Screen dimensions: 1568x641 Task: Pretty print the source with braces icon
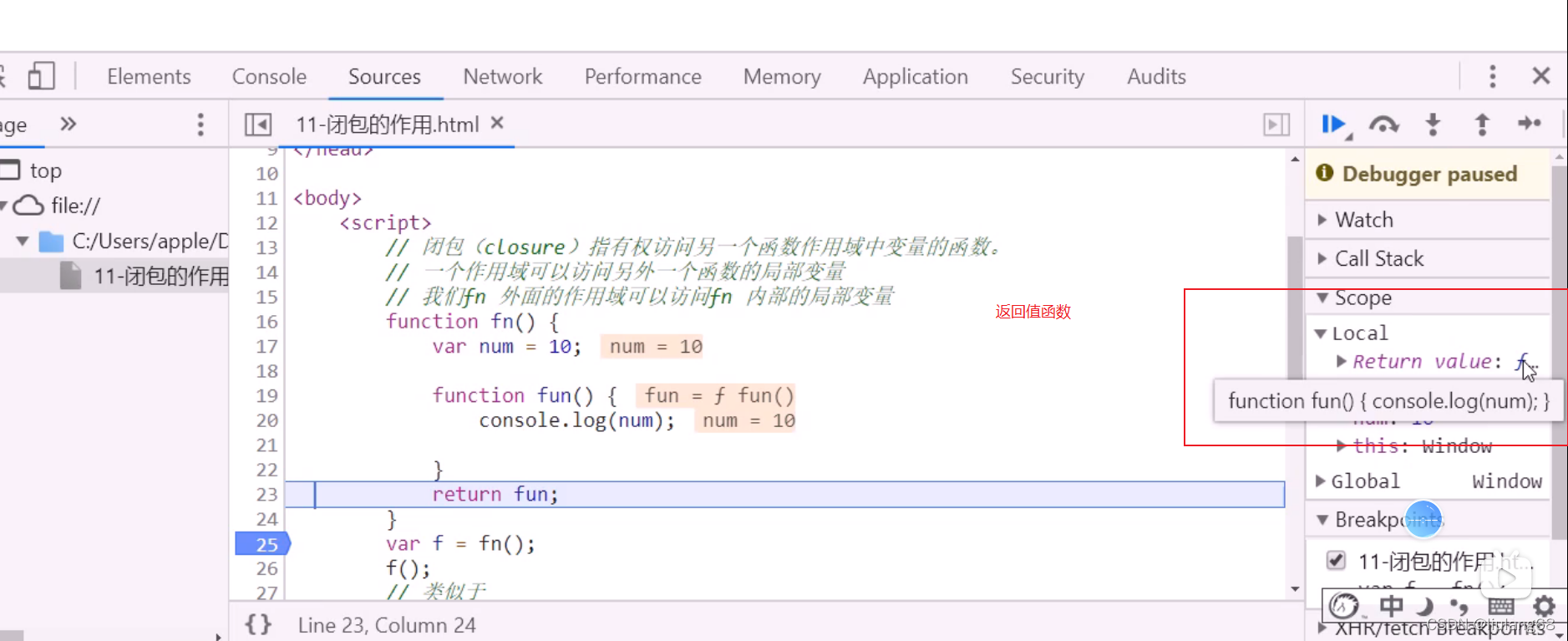[258, 624]
